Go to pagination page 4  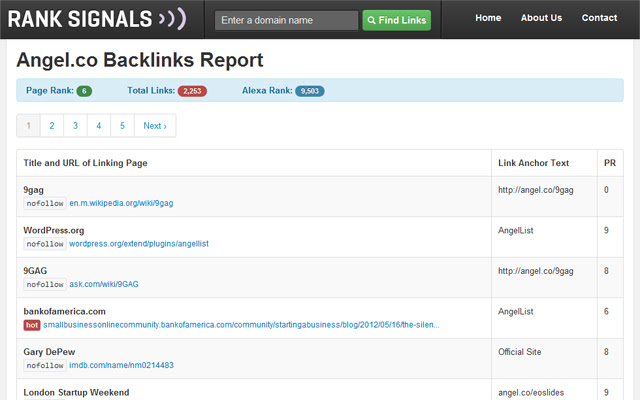point(98,126)
